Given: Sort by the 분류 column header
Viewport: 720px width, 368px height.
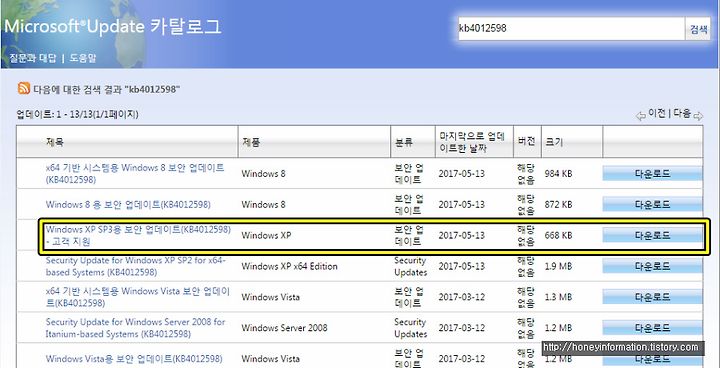Looking at the screenshot, I should tap(404, 142).
